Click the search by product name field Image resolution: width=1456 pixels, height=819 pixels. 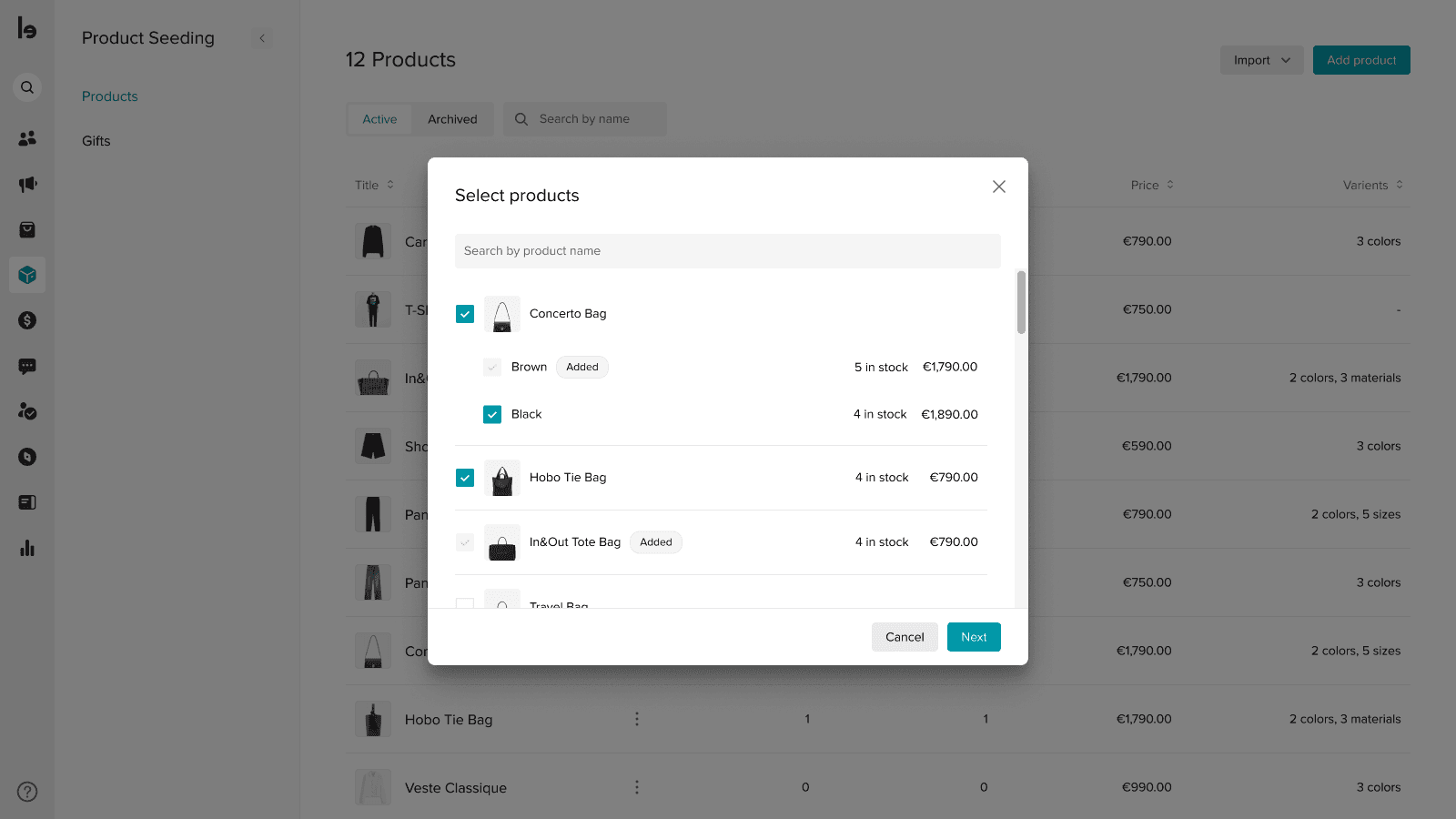[x=727, y=250]
